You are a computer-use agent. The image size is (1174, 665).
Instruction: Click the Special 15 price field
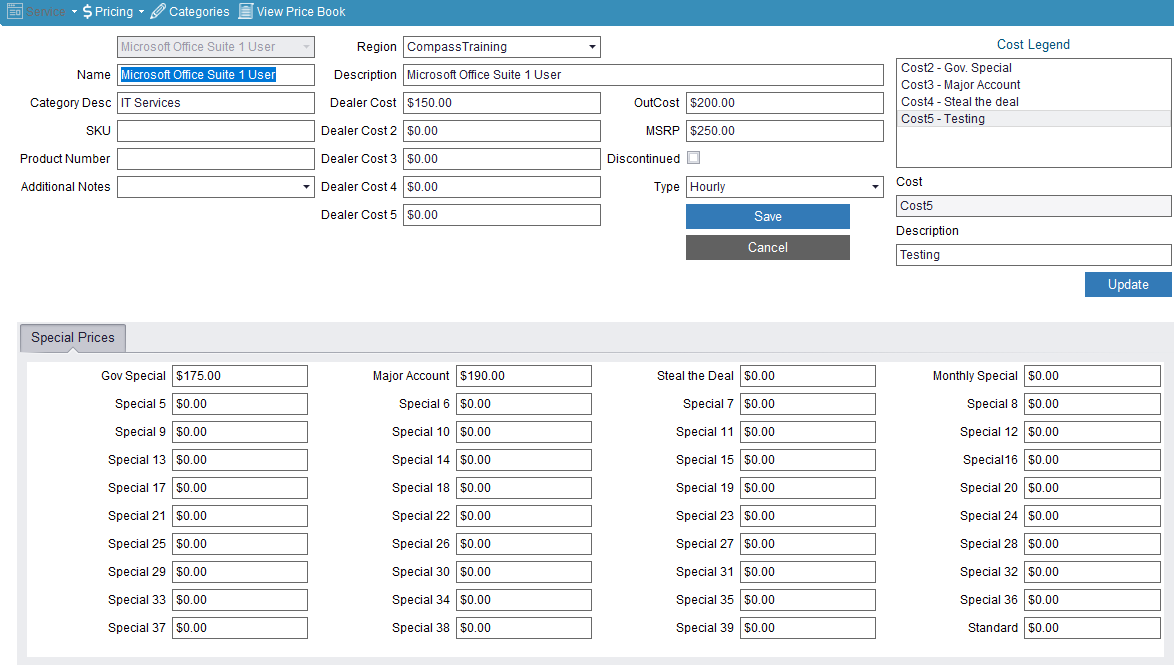[x=808, y=460]
